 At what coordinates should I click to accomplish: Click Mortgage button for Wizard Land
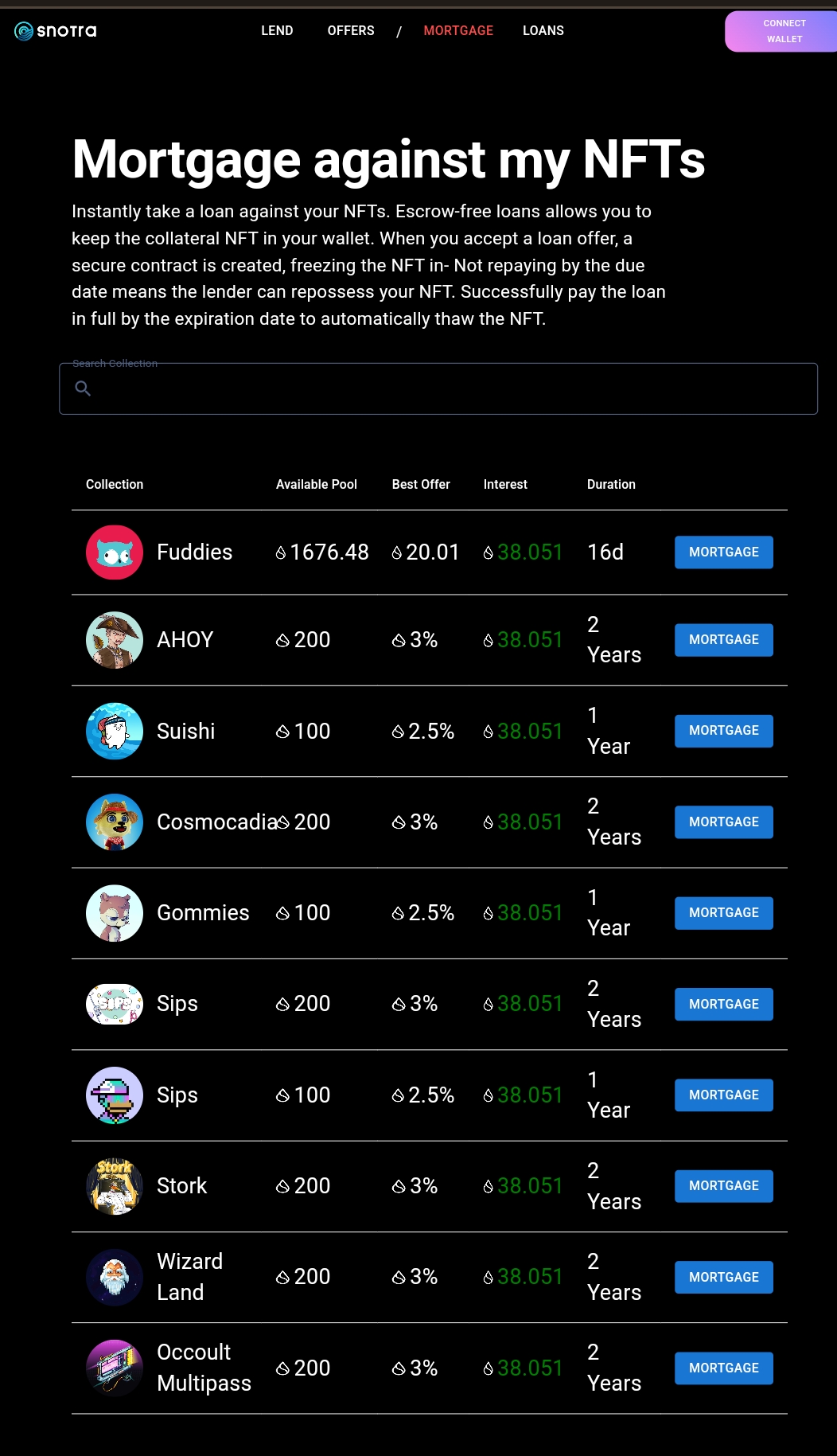pos(723,1276)
